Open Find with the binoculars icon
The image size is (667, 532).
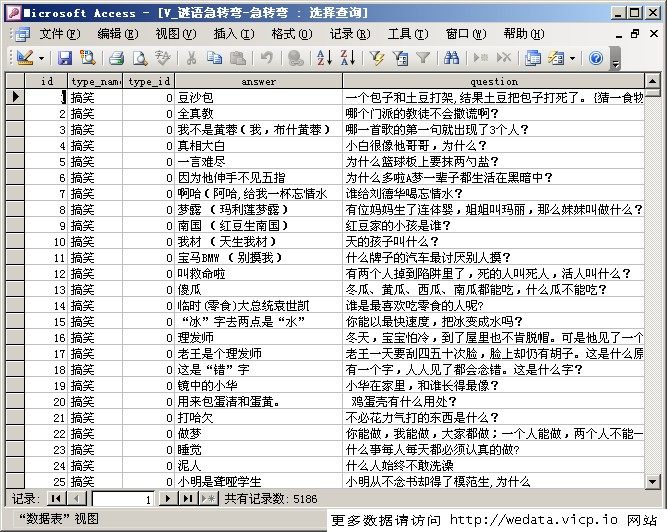[451, 58]
